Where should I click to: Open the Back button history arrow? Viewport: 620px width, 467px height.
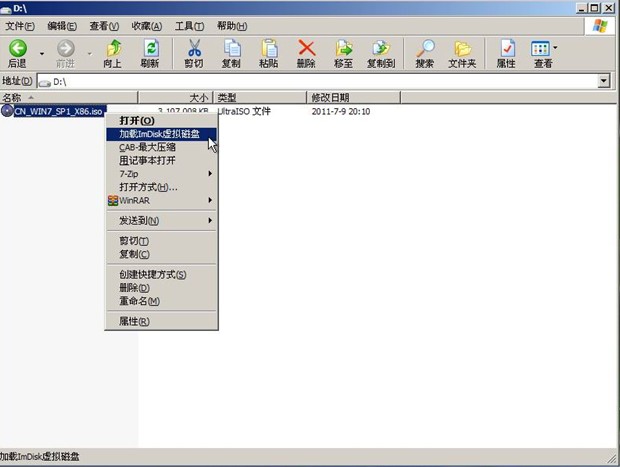coord(42,53)
